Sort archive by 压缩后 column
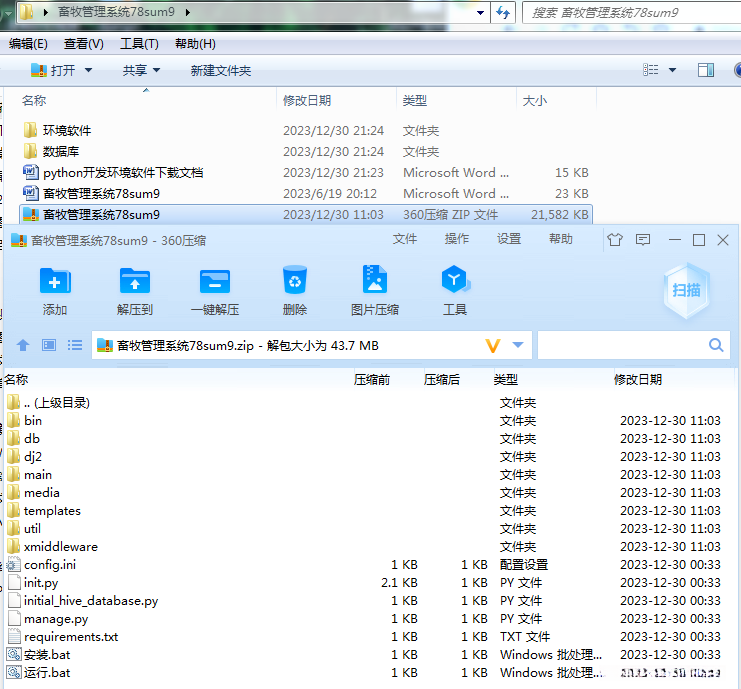 pos(442,379)
